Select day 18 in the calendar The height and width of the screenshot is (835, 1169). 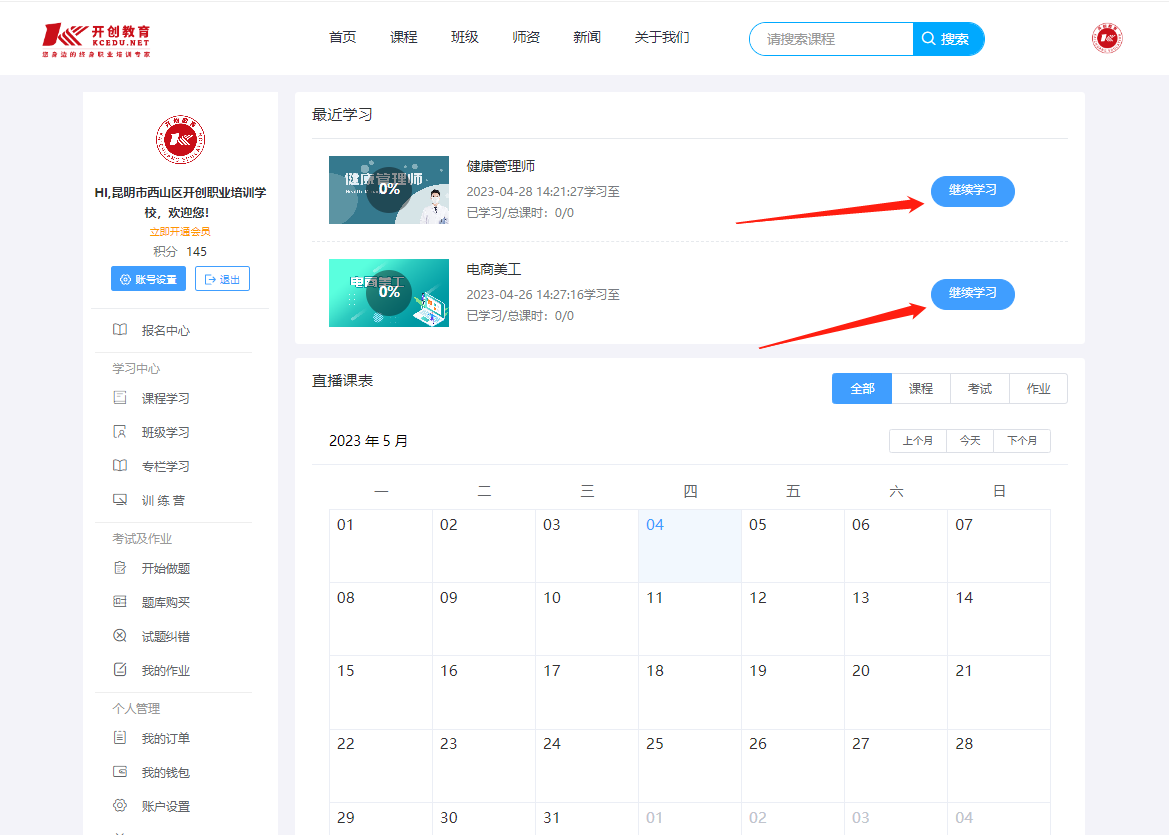[690, 692]
